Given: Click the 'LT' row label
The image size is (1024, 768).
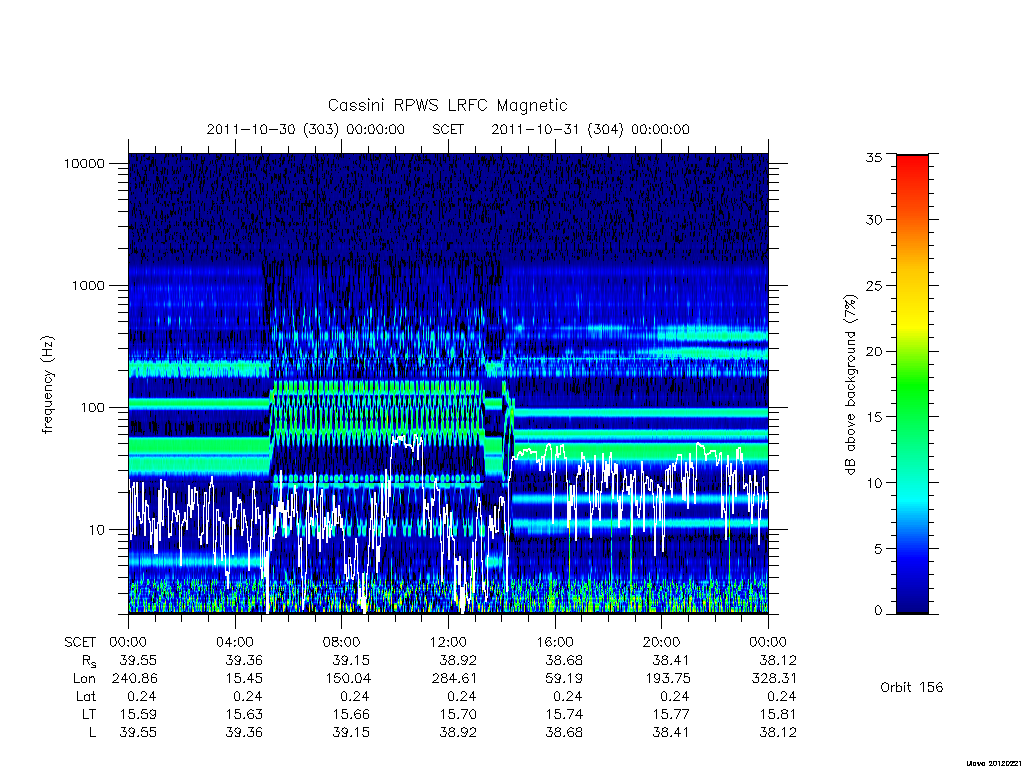Looking at the screenshot, I should click(89, 714).
